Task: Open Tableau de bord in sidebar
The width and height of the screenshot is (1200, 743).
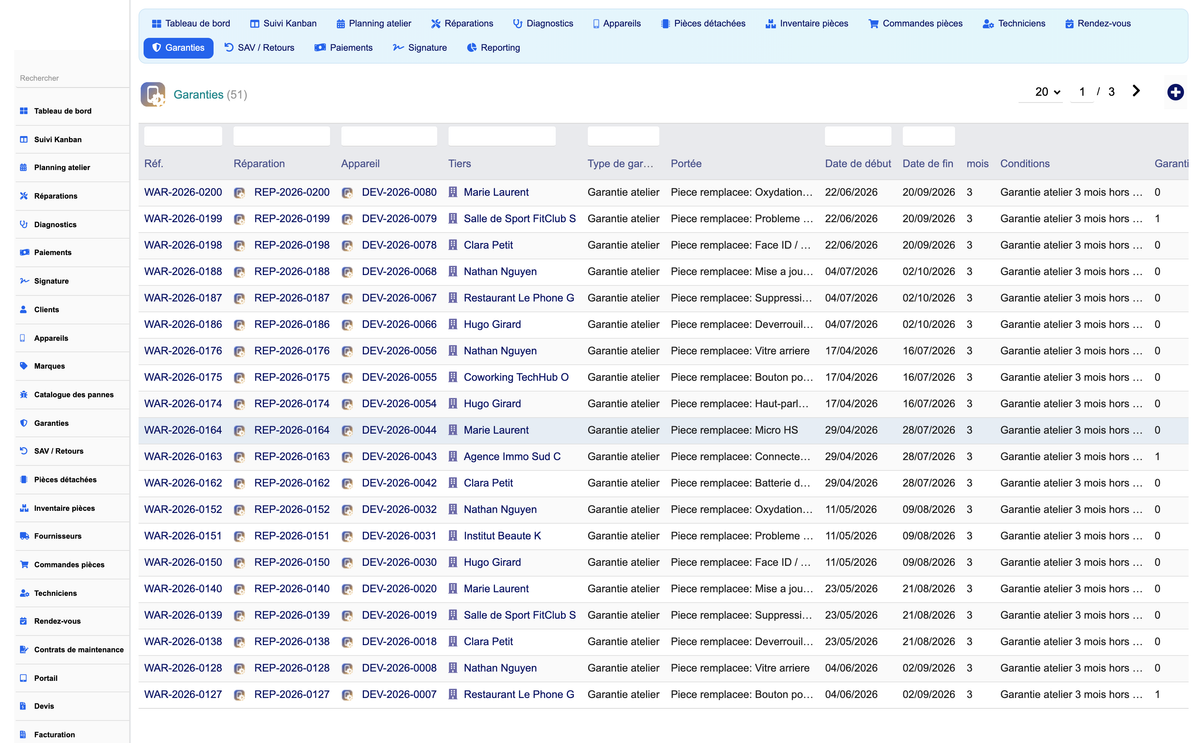Action: click(72, 111)
